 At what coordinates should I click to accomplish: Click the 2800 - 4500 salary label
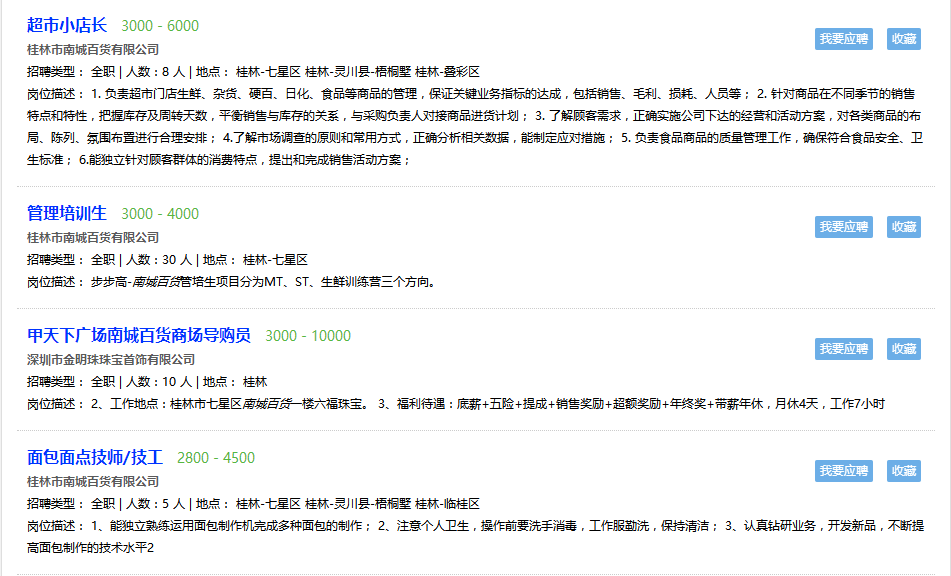(x=216, y=459)
